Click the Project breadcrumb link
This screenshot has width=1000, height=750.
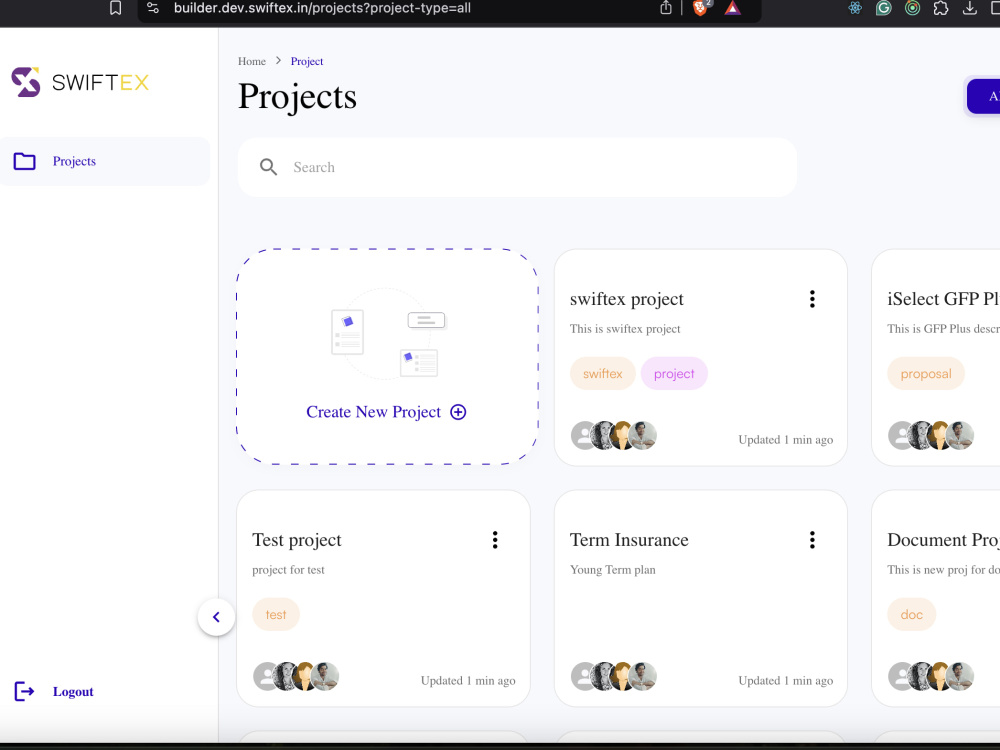tap(307, 61)
